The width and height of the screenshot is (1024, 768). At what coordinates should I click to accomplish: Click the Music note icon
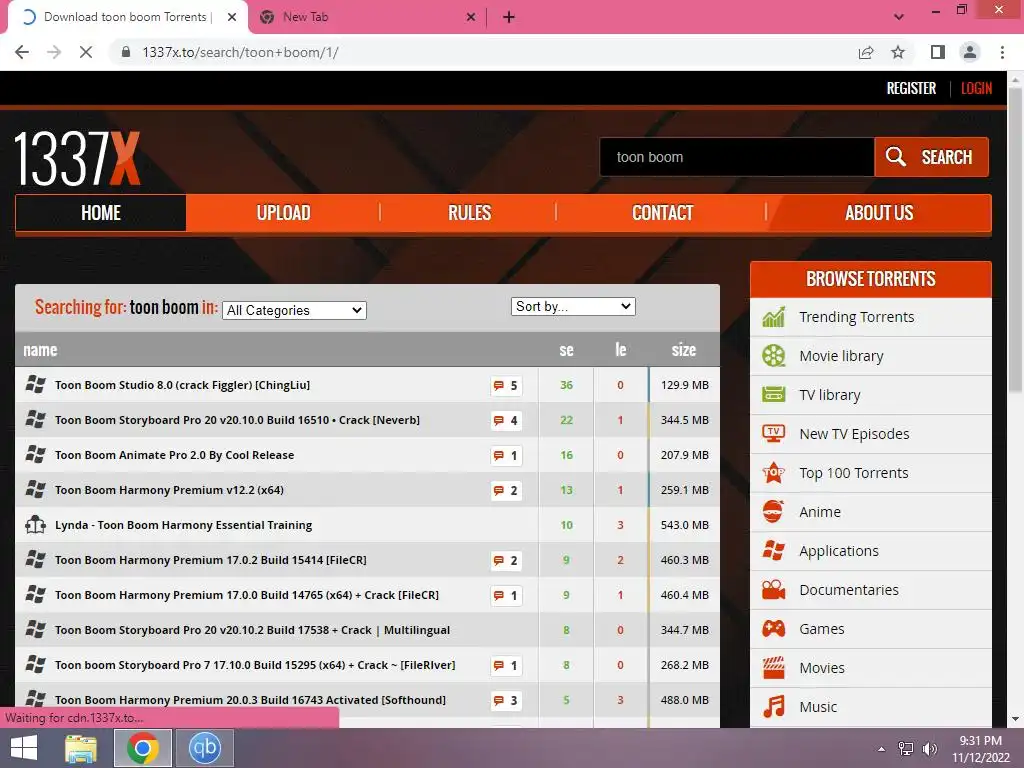click(x=773, y=707)
